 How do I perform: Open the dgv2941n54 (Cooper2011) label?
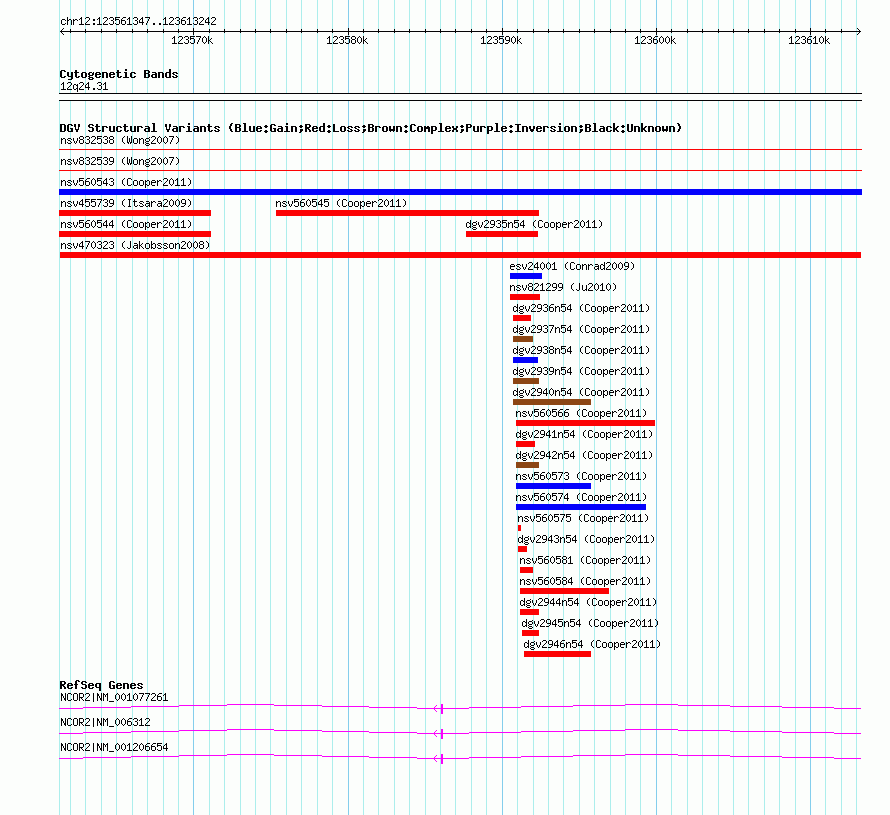[x=584, y=434]
